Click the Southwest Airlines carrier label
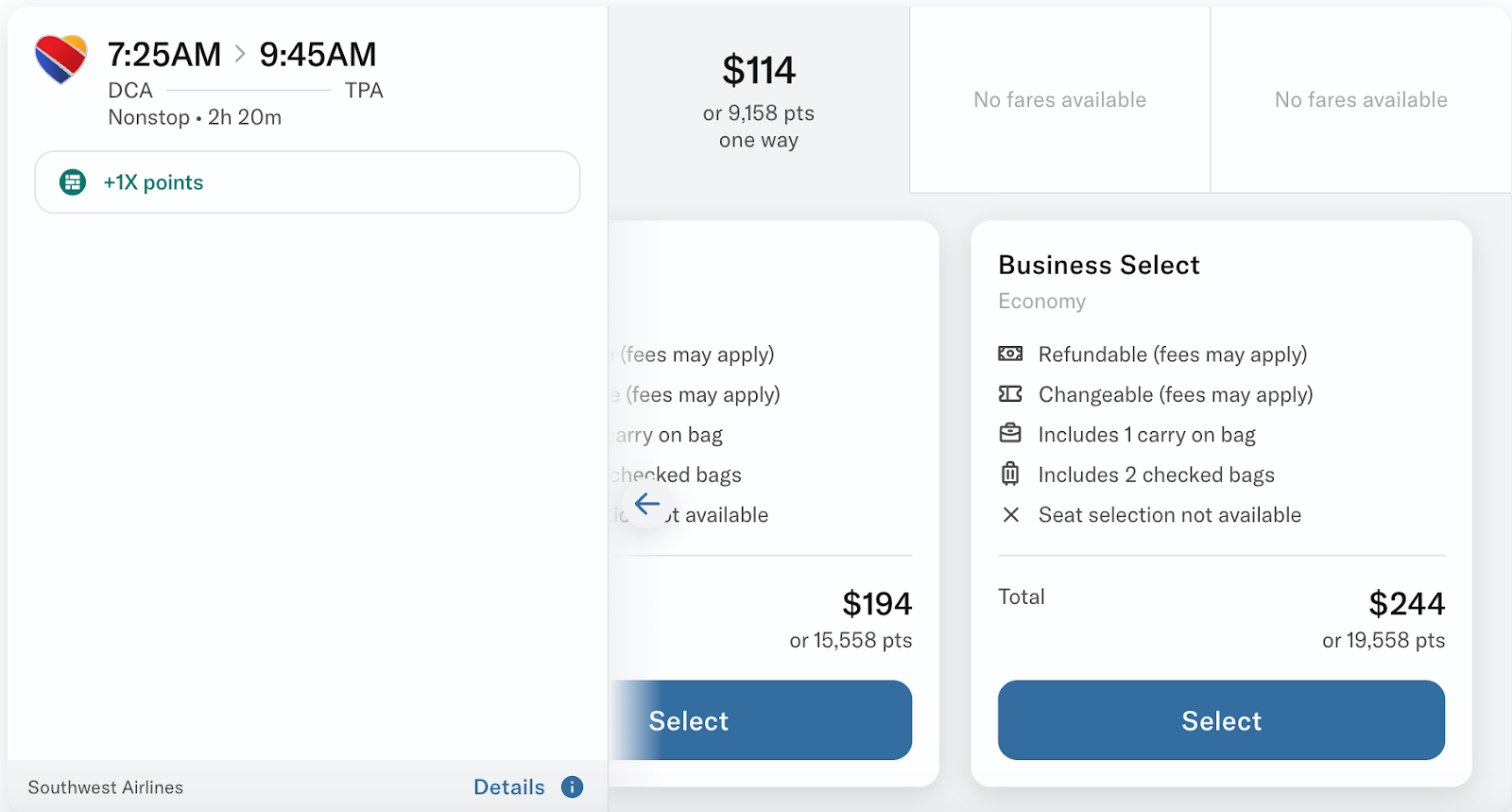Image resolution: width=1512 pixels, height=812 pixels. pyautogui.click(x=106, y=787)
